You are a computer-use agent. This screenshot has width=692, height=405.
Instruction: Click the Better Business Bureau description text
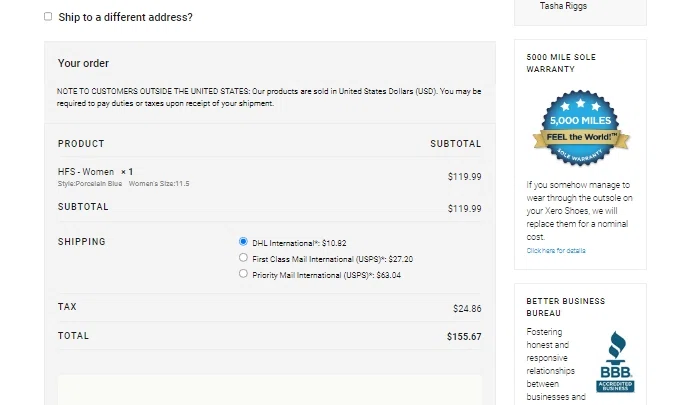[x=557, y=365]
